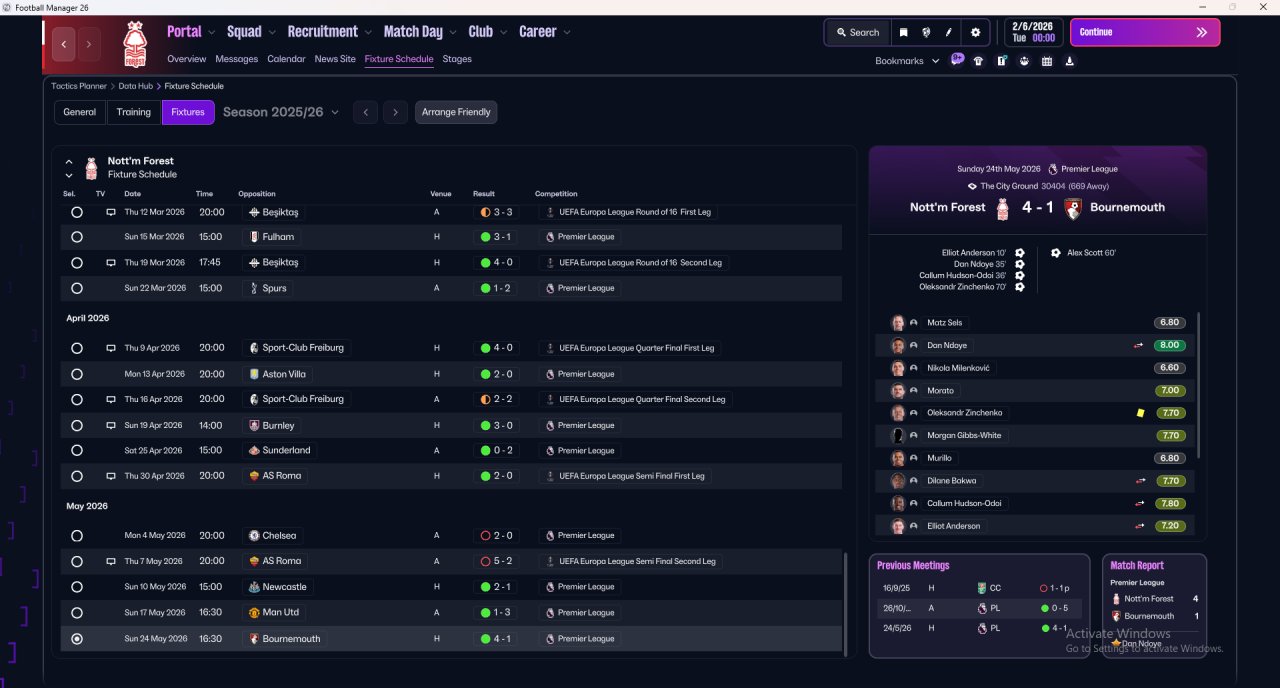Image resolution: width=1280 pixels, height=688 pixels.
Task: Select the Beşiktaş 12 Mar fixture radio button
Action: (77, 212)
